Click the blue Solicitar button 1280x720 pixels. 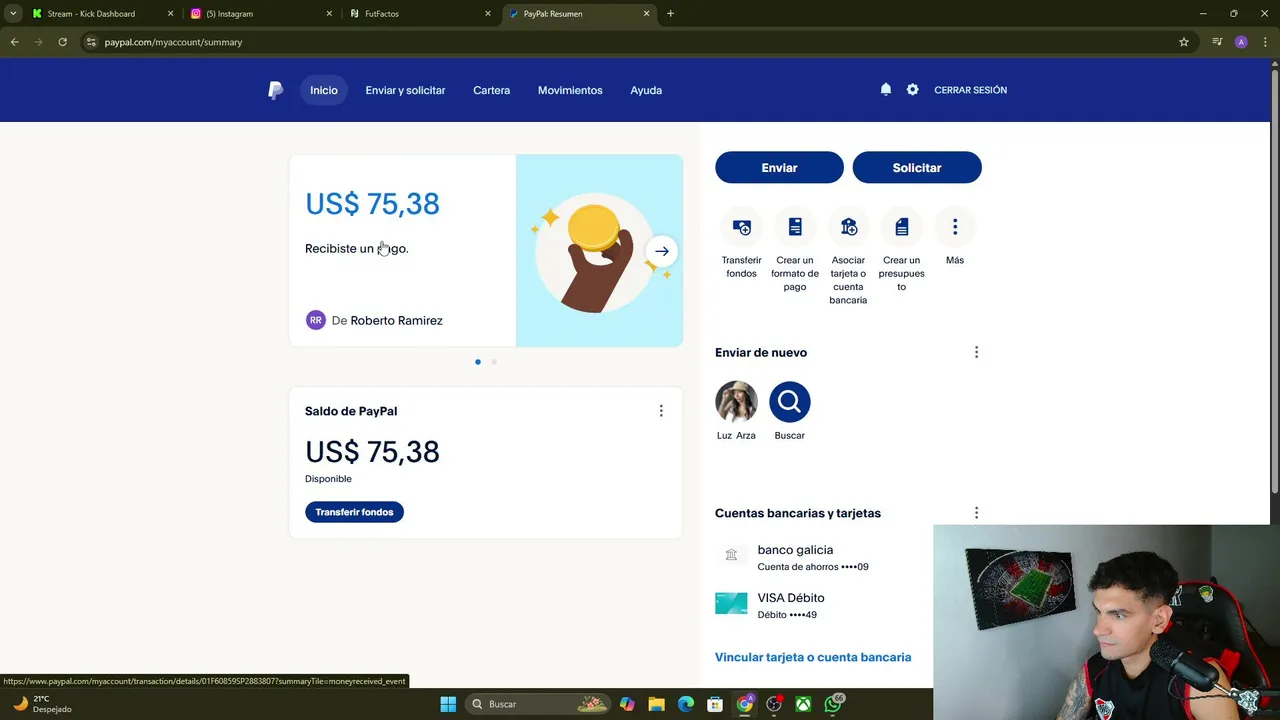(917, 168)
